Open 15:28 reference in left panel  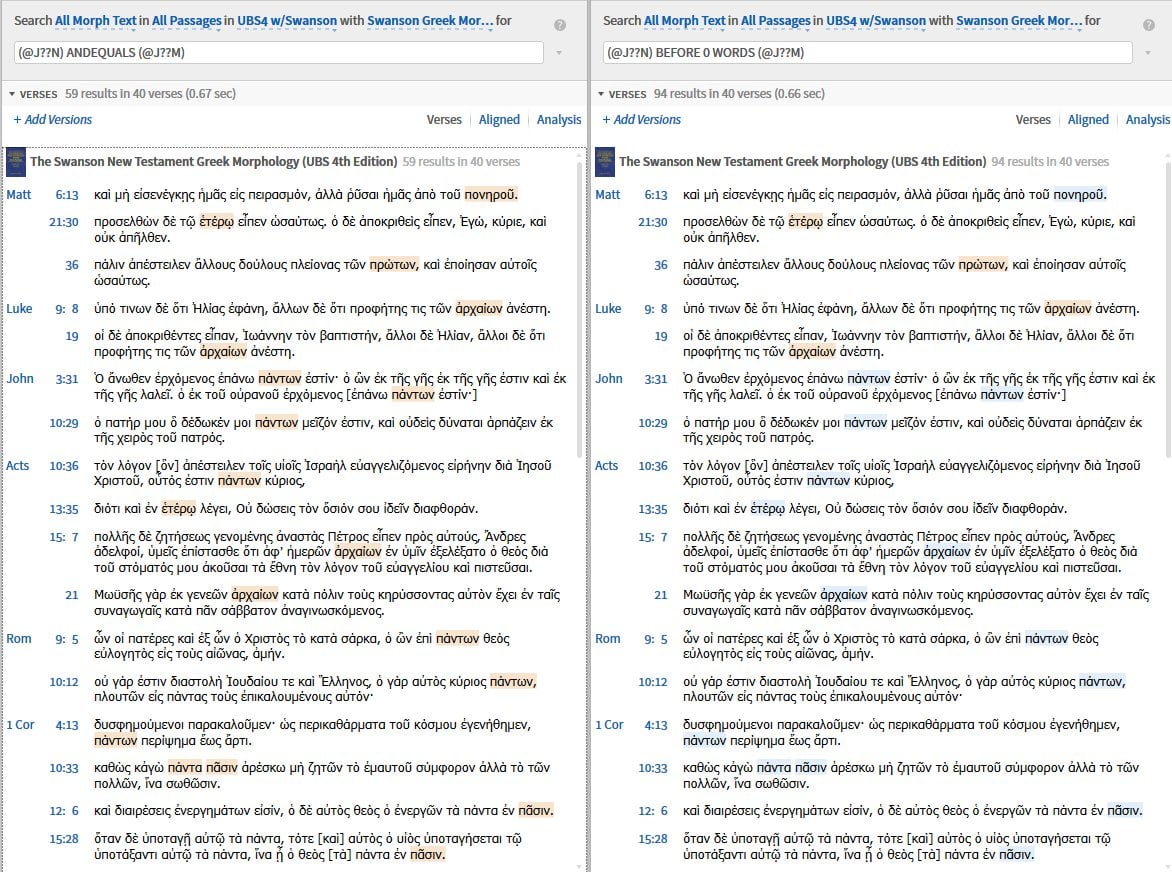(64, 839)
